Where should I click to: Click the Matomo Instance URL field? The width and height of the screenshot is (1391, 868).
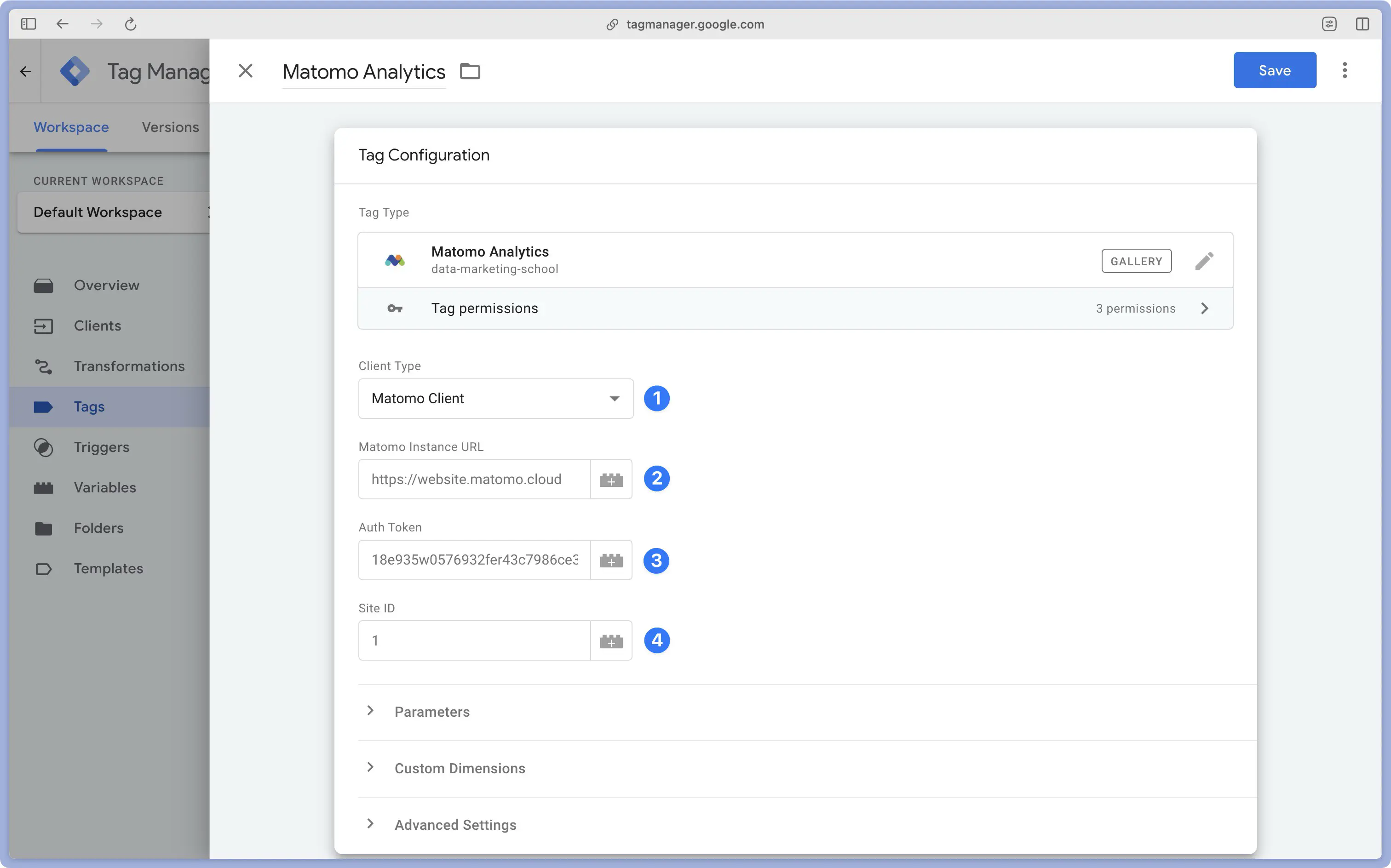[x=474, y=480]
